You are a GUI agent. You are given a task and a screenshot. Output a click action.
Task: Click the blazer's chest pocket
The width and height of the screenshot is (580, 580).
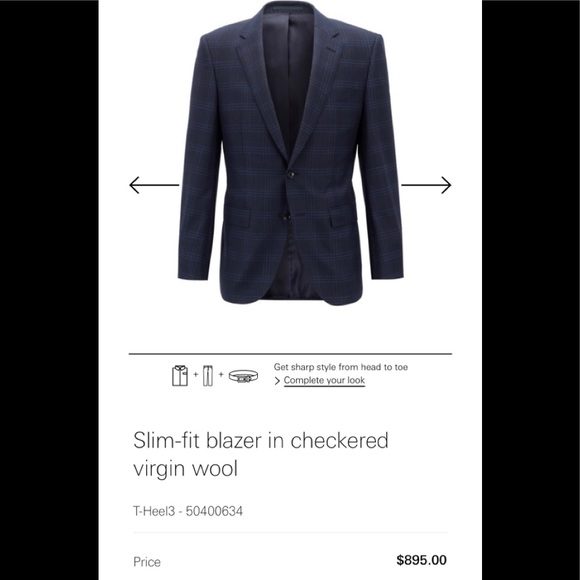(x=347, y=89)
